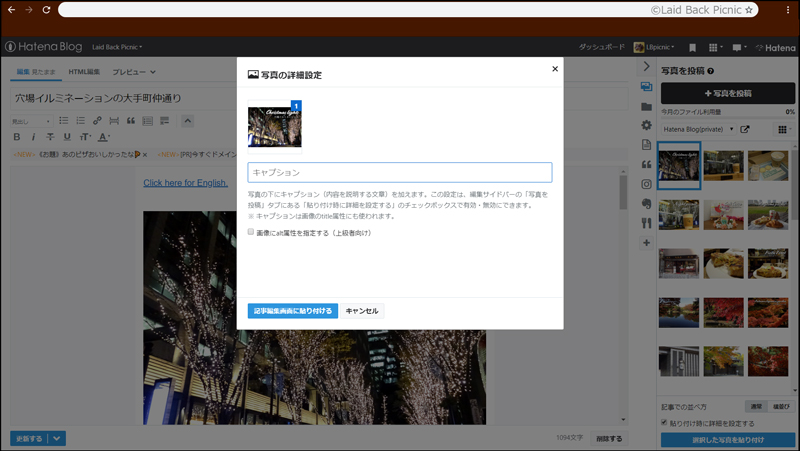Click the article title field

319,98
